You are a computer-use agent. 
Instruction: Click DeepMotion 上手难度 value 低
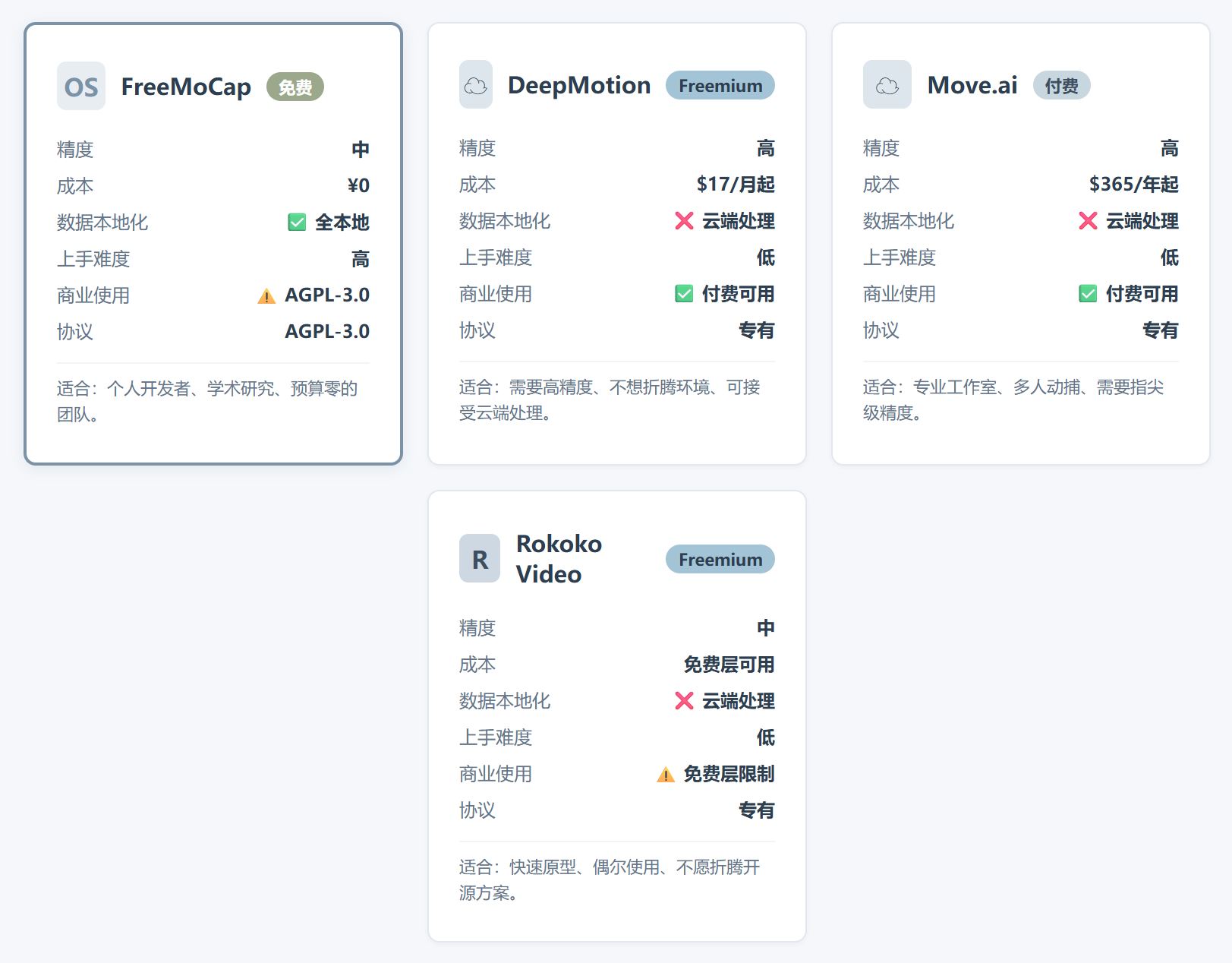[766, 257]
